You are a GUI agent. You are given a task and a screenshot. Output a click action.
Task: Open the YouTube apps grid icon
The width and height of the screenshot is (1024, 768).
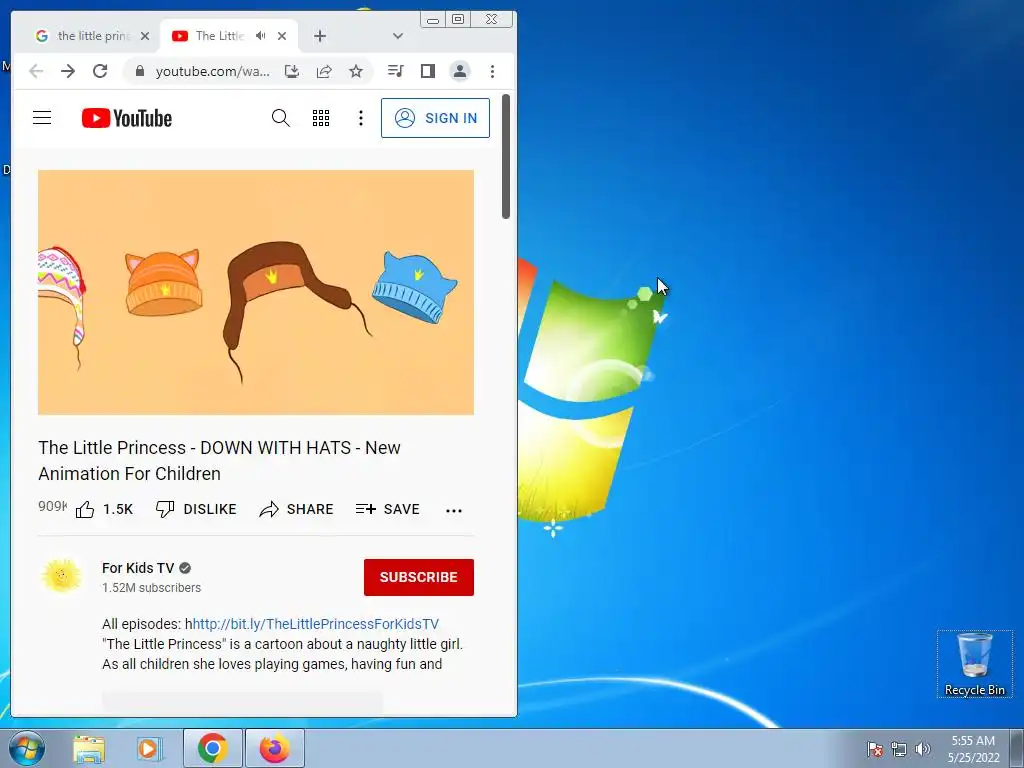[321, 118]
